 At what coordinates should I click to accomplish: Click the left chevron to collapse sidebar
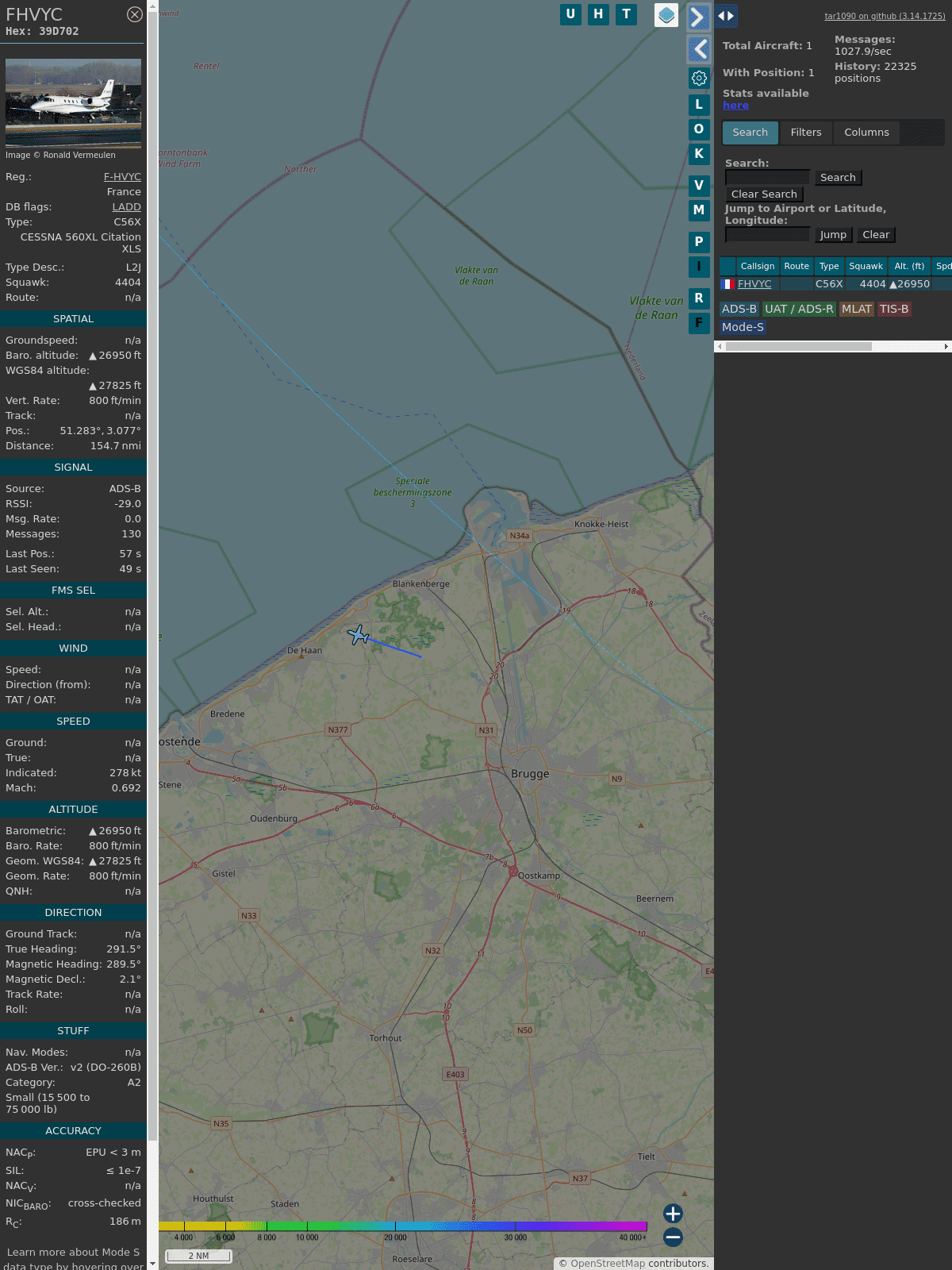click(699, 49)
